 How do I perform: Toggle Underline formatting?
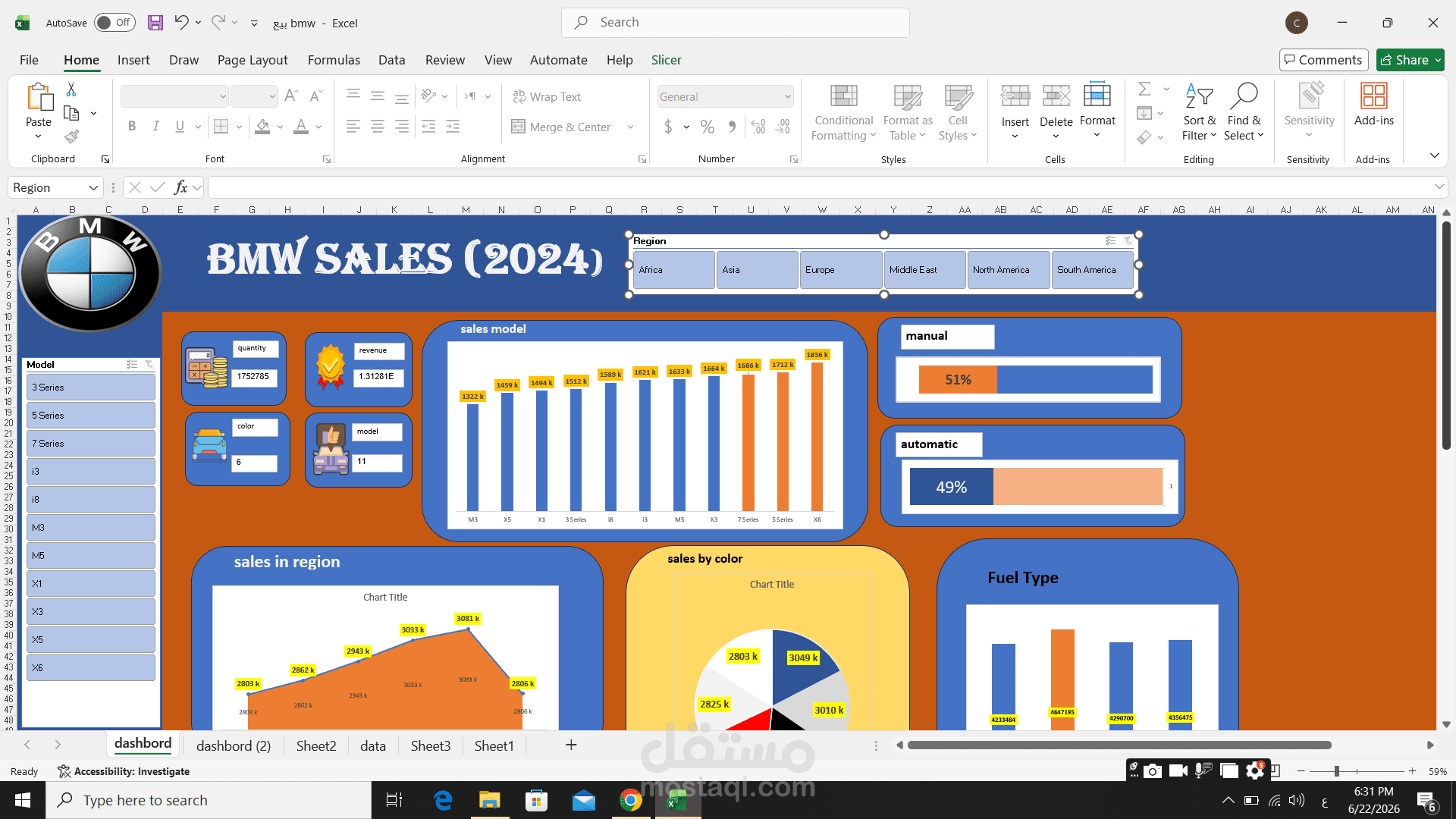click(180, 127)
